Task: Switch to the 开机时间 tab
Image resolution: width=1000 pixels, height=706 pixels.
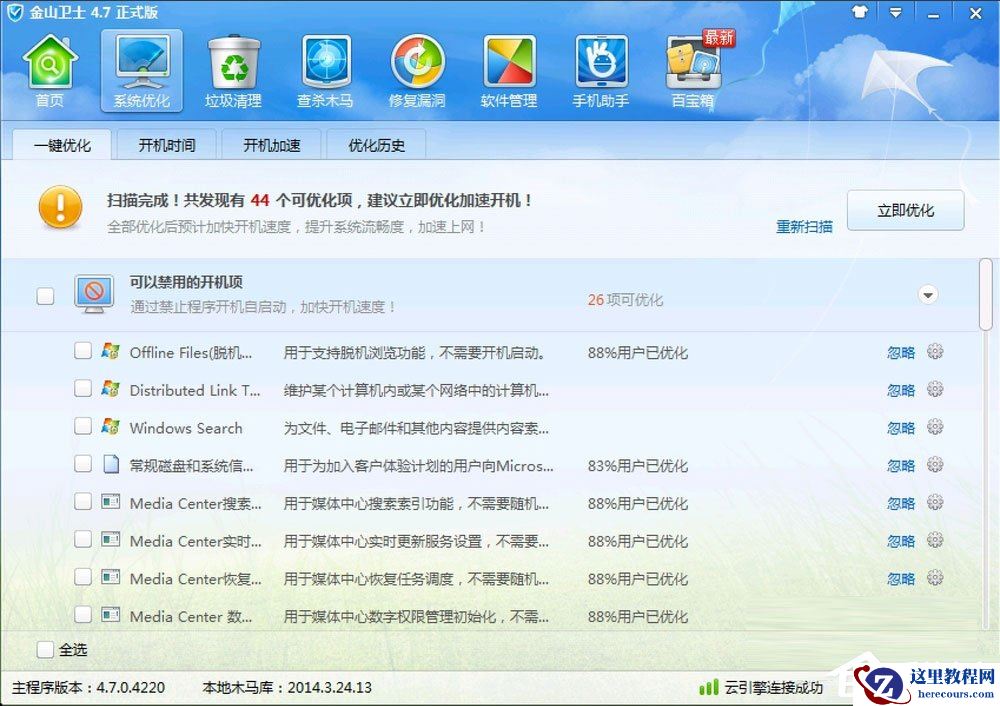Action: [x=165, y=144]
